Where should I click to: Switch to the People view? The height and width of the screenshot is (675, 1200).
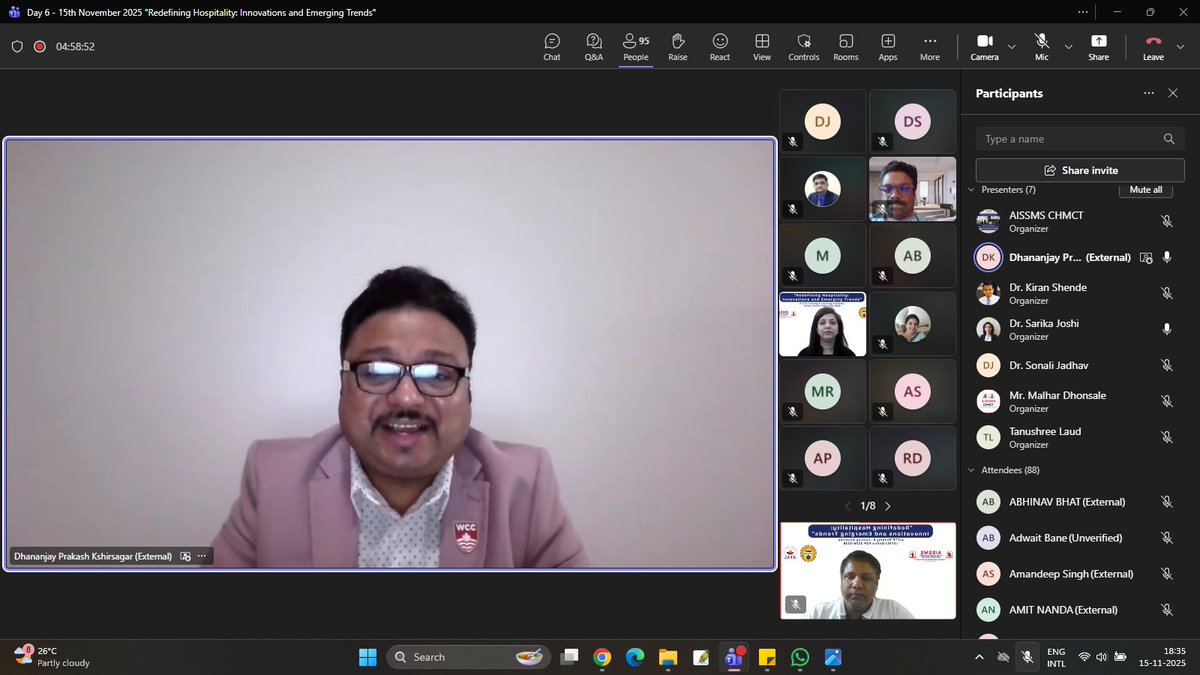pos(636,46)
